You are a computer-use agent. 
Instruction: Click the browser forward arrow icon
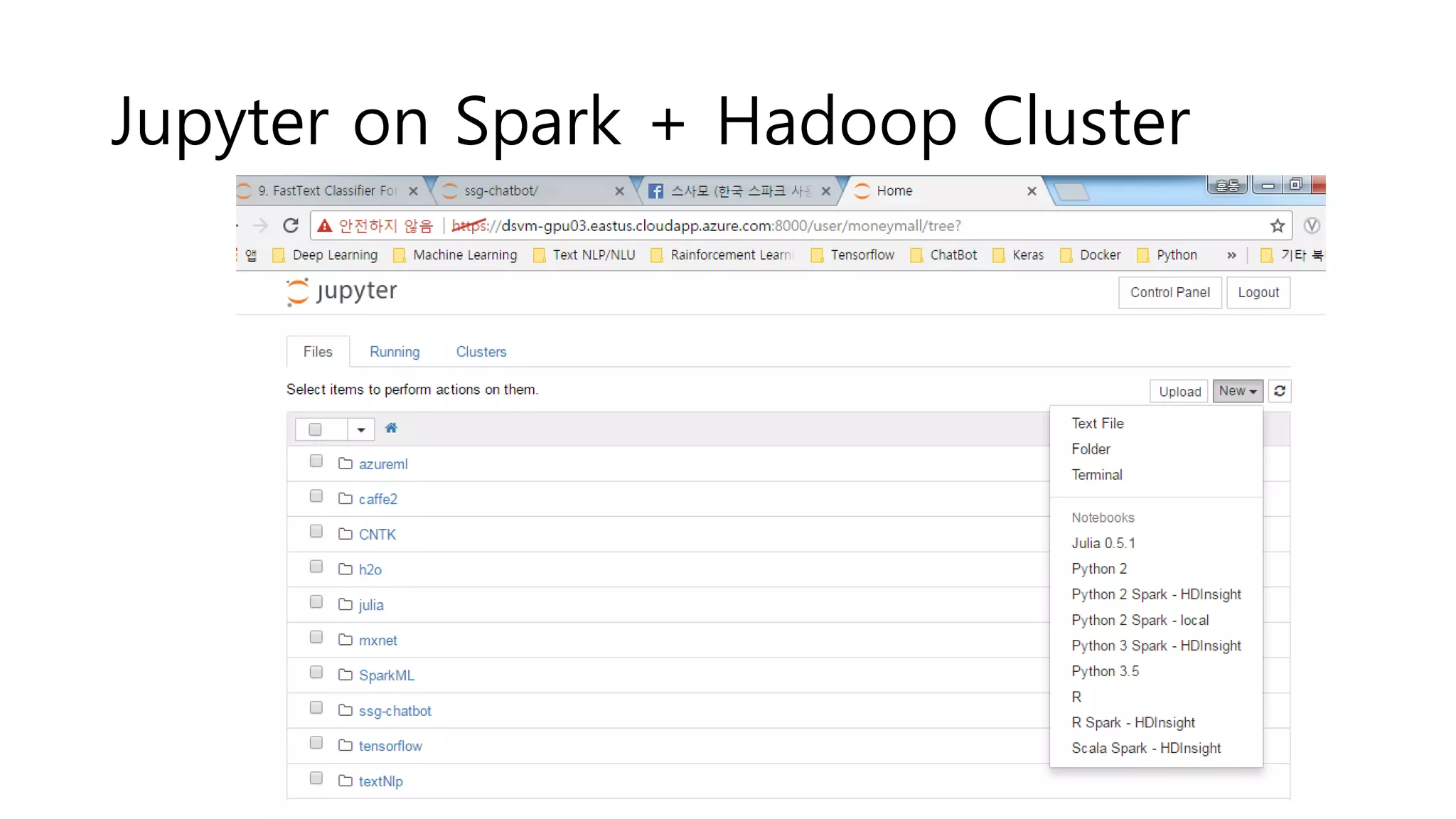[x=260, y=226]
